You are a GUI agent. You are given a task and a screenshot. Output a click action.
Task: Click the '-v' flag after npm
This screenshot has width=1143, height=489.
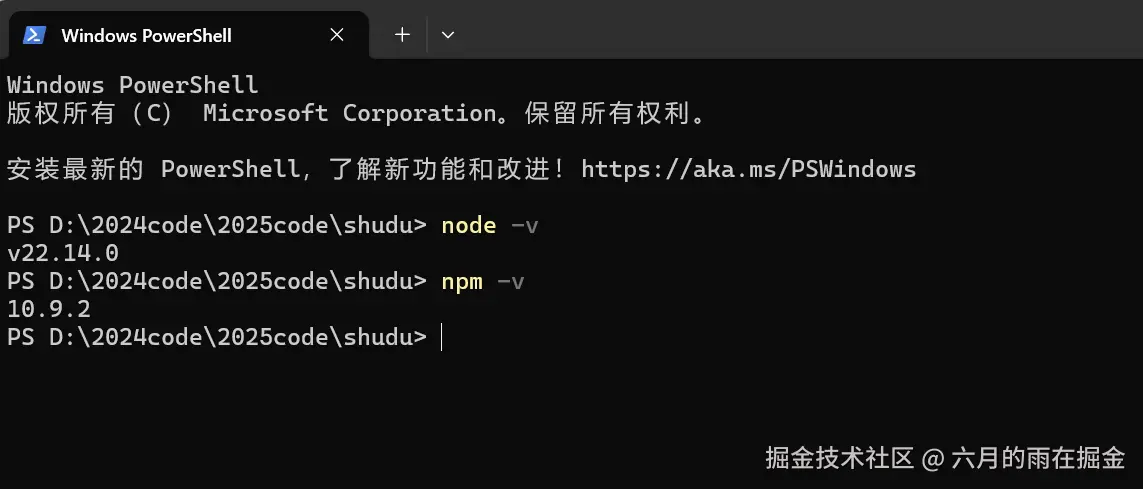(x=510, y=281)
